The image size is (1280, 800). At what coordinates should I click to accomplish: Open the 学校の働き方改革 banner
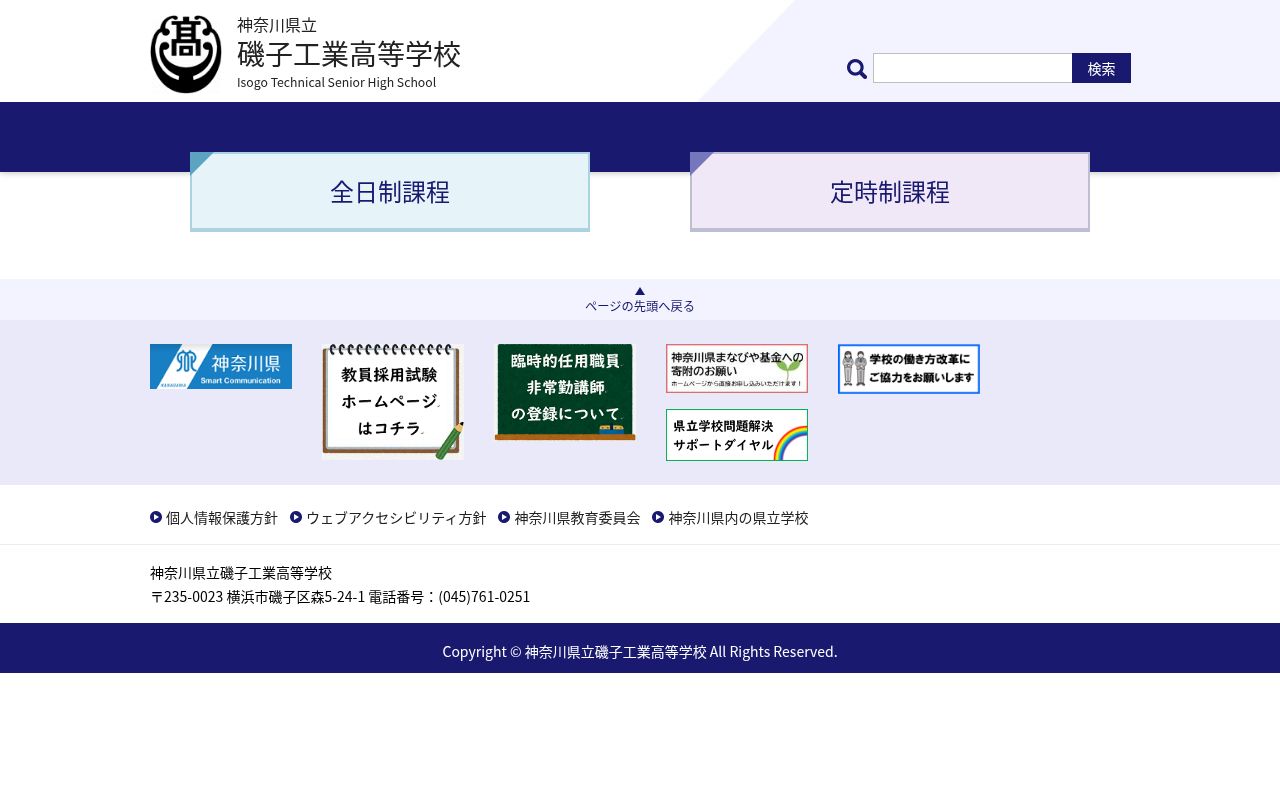click(909, 369)
